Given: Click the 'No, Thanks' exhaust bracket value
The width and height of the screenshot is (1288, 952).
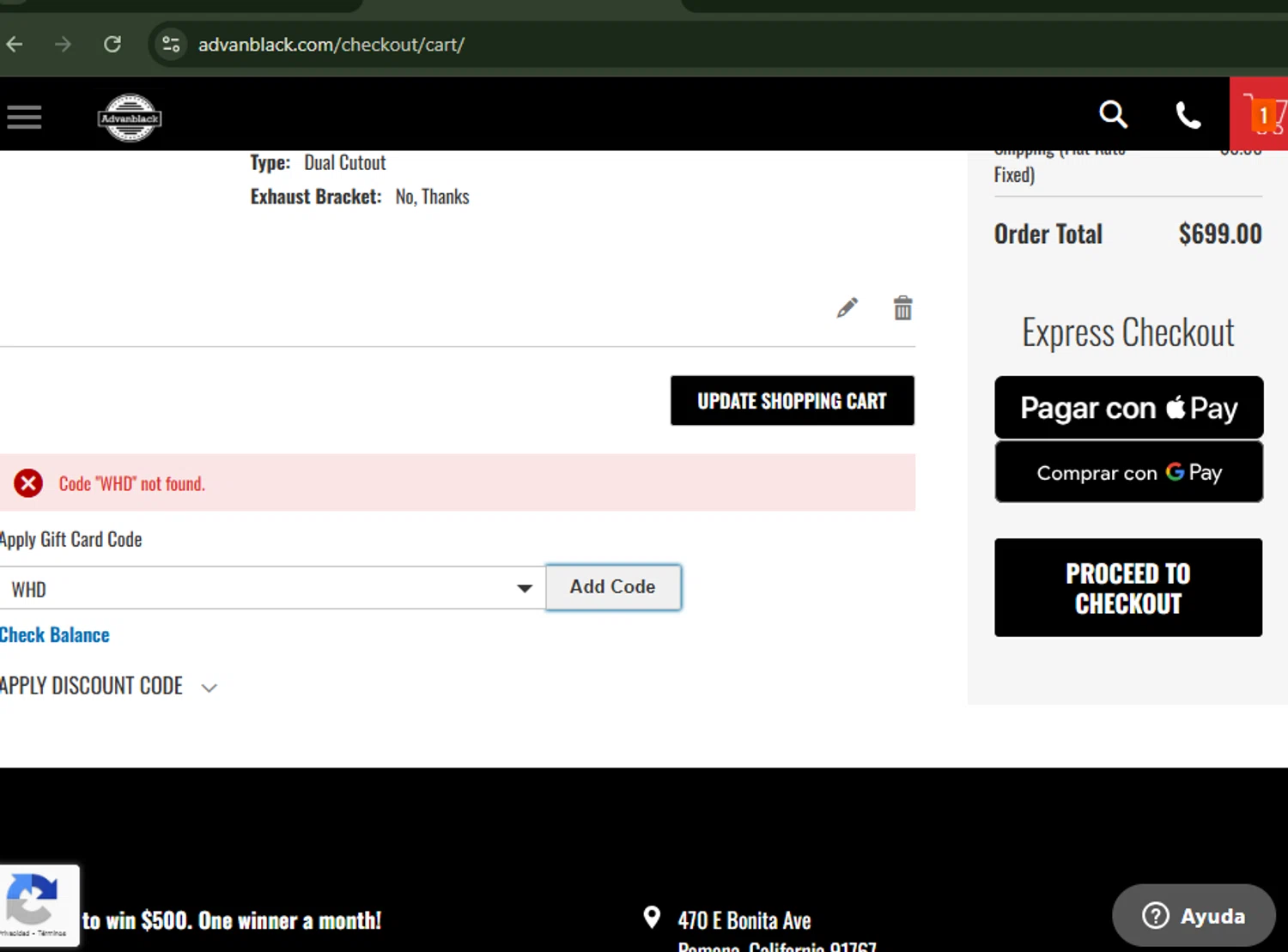Looking at the screenshot, I should click(x=432, y=197).
